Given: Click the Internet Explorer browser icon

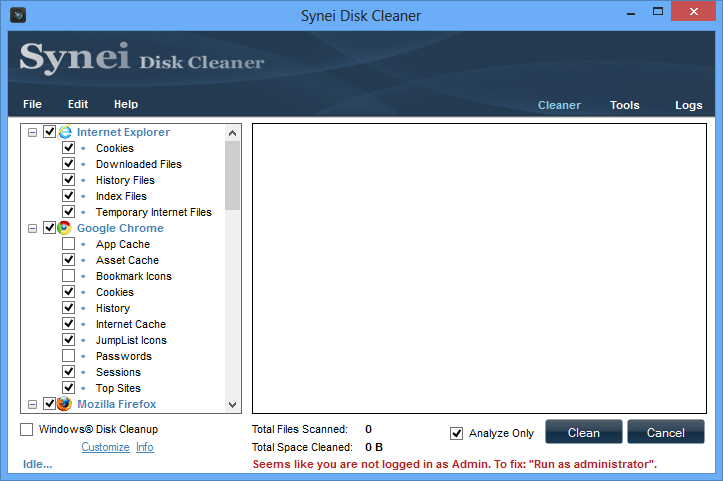Looking at the screenshot, I should (x=65, y=132).
